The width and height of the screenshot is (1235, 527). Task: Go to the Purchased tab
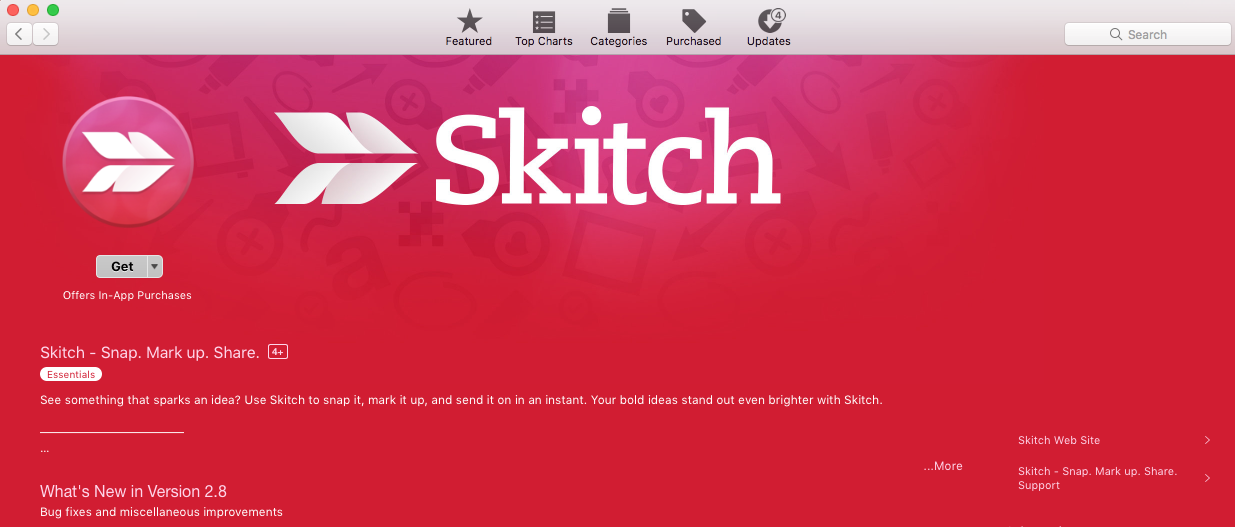coord(693,27)
